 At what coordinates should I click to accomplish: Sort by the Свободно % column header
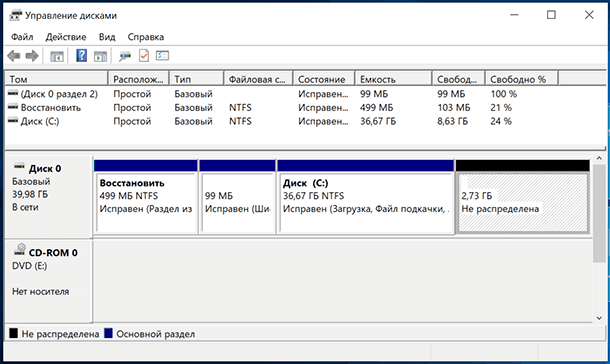click(x=522, y=79)
